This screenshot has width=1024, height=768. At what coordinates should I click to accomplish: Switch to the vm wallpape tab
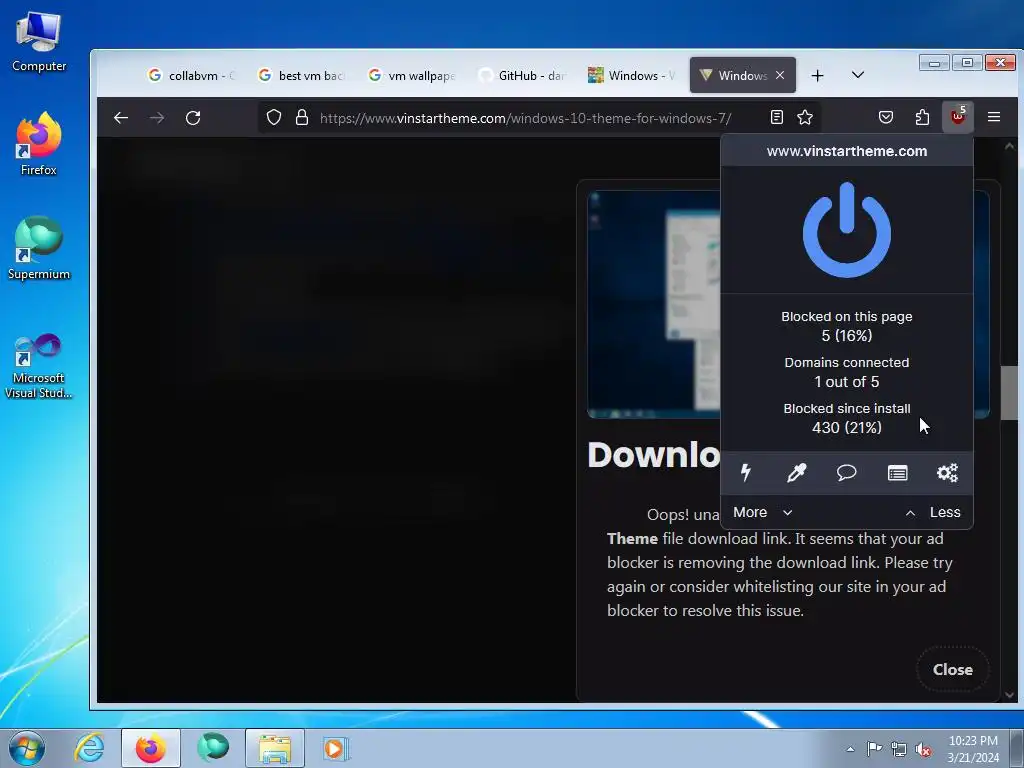click(412, 75)
